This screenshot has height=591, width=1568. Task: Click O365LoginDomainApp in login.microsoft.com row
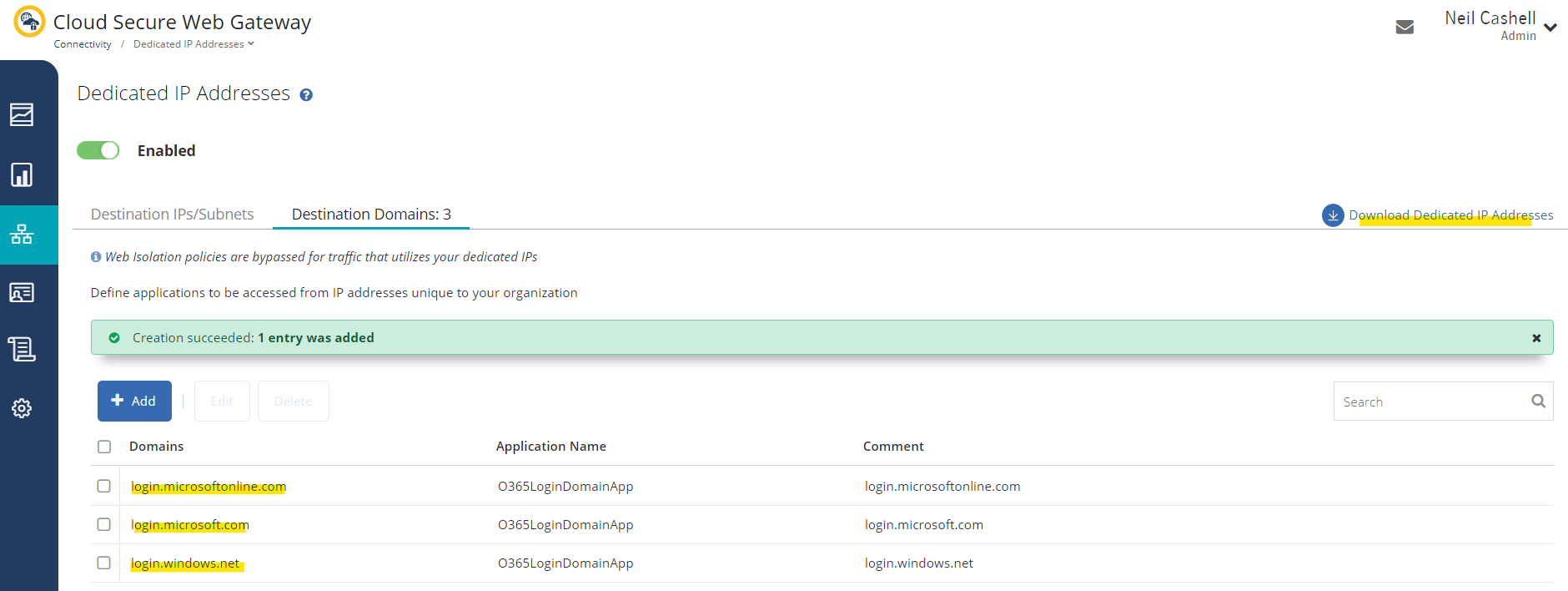565,525
